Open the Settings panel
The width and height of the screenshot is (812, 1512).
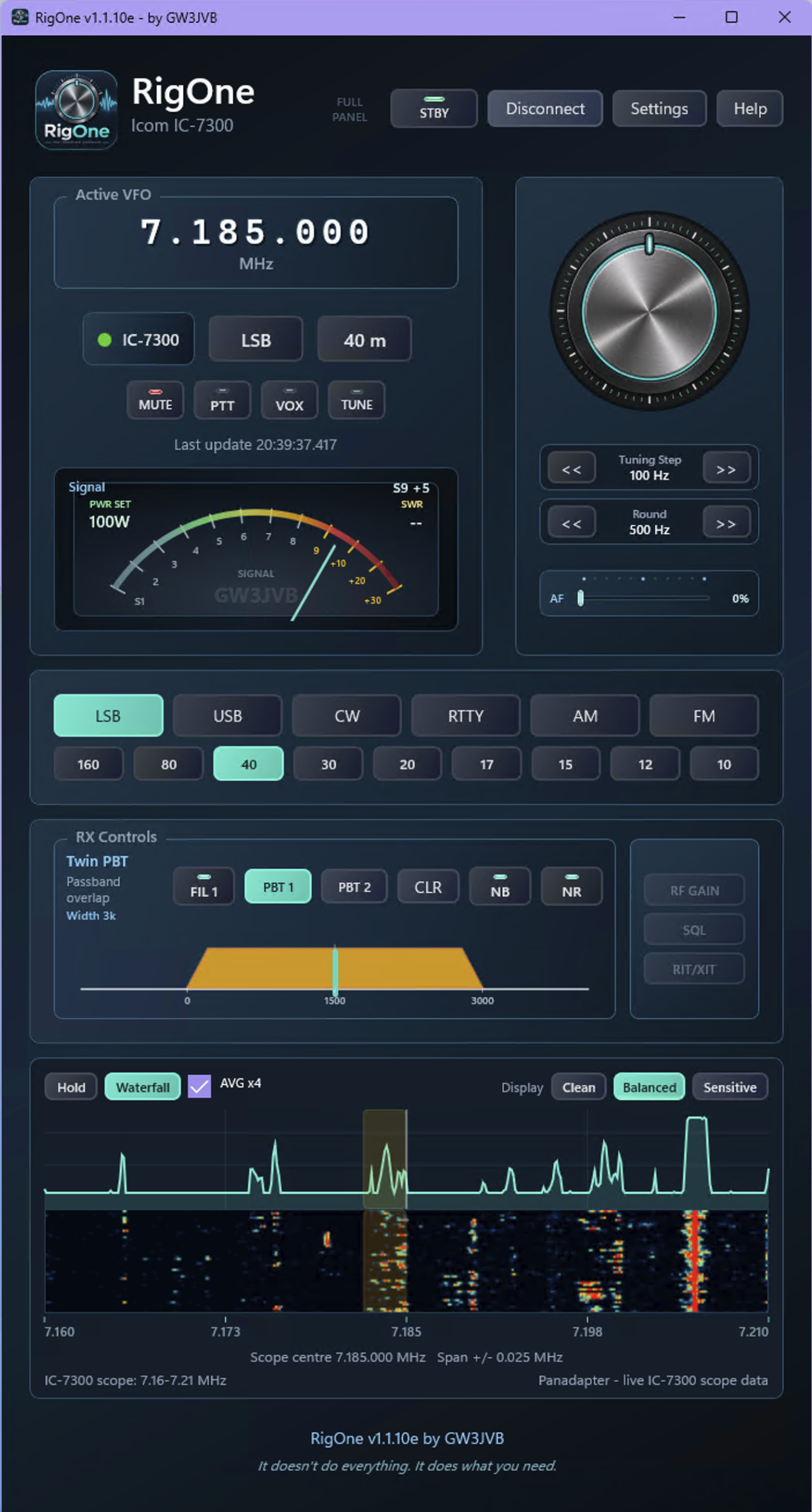[659, 109]
